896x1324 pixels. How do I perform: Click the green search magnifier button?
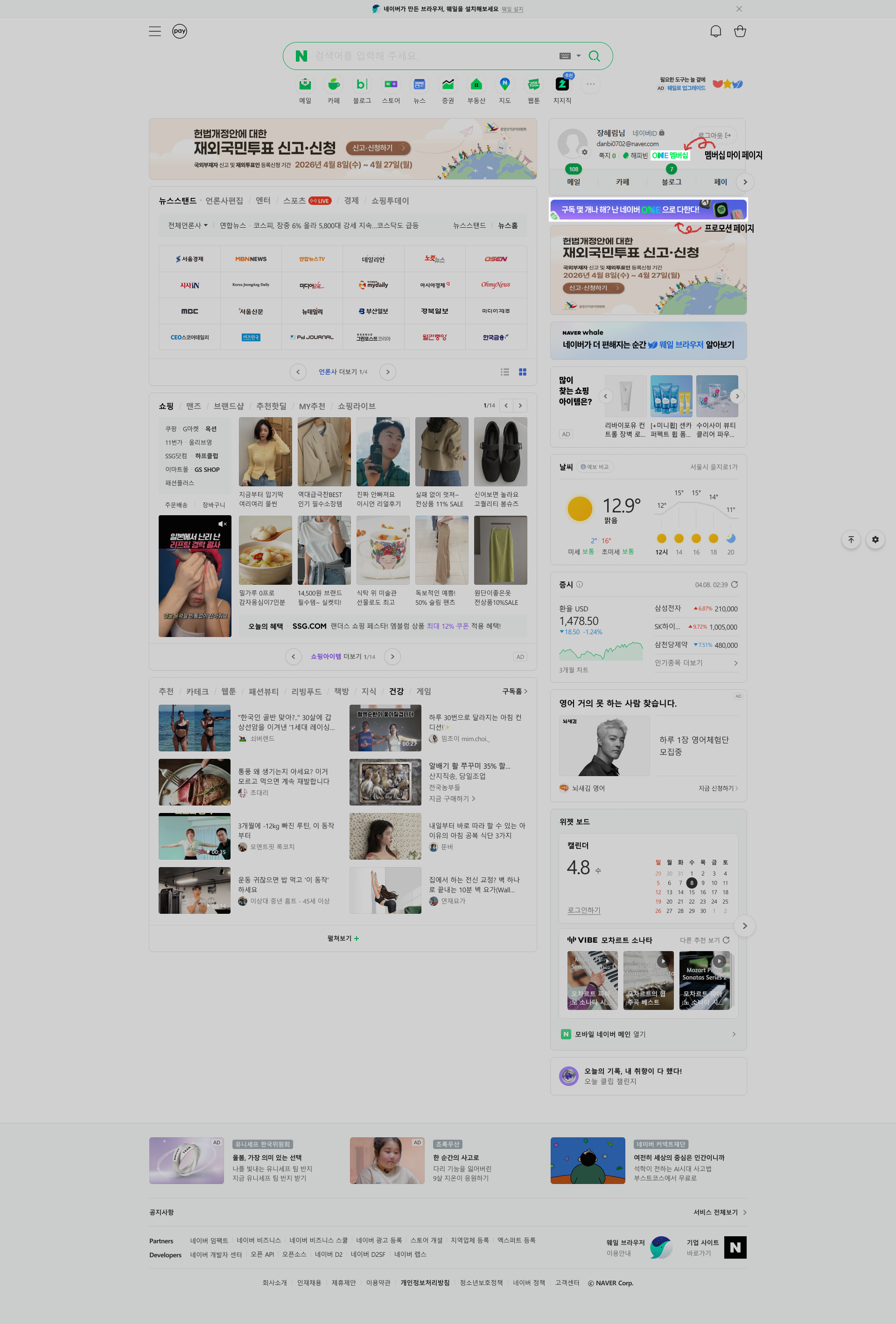(594, 56)
